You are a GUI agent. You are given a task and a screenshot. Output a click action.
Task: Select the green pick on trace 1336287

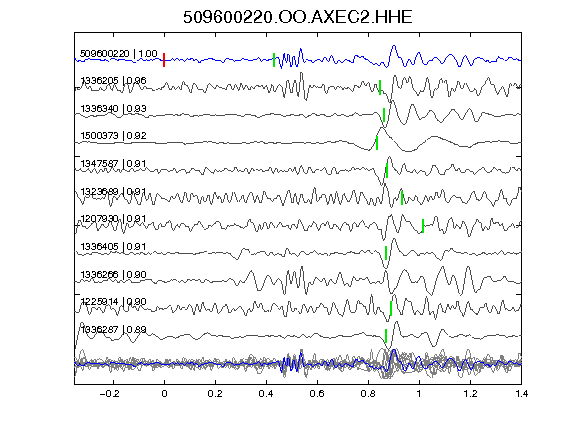pos(386,336)
